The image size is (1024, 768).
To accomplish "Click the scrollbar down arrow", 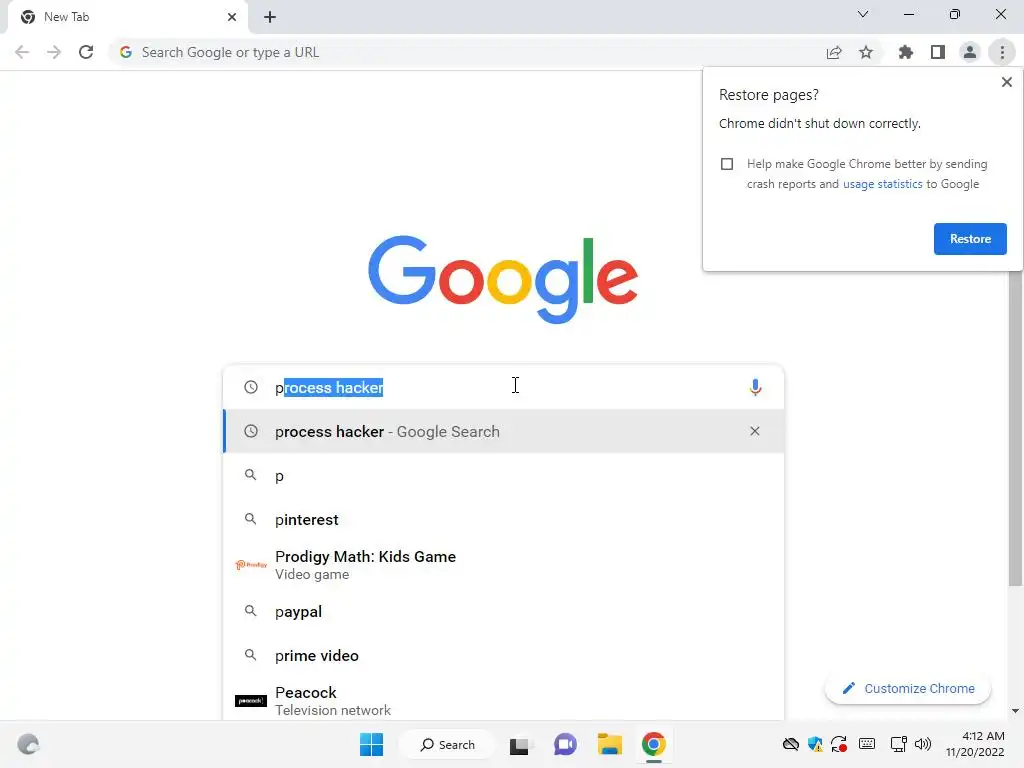I will pos(1015,711).
